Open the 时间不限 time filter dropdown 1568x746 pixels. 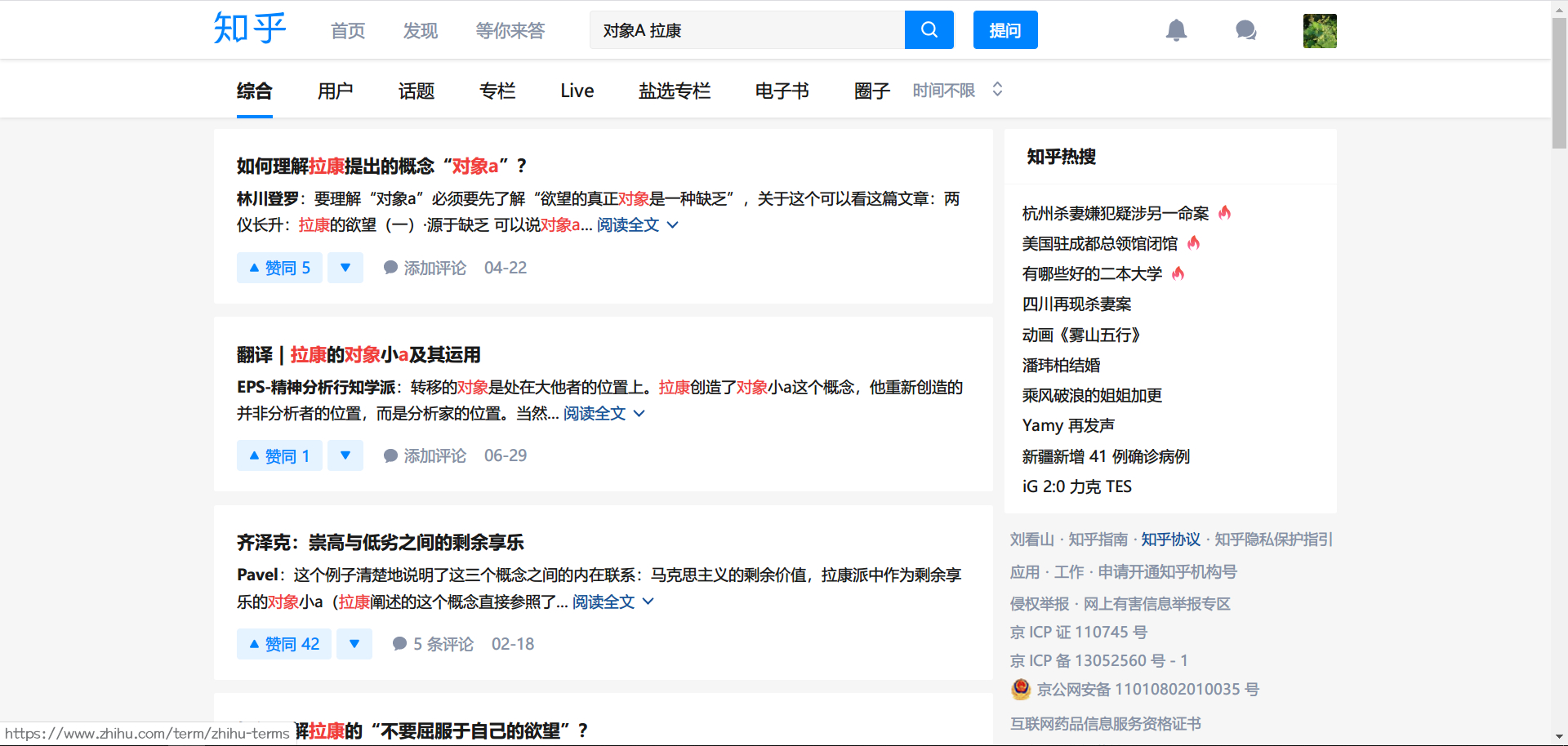[x=957, y=91]
